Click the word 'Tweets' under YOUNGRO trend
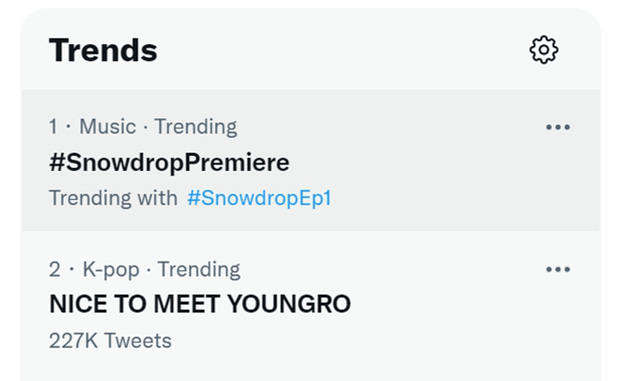 (x=138, y=341)
